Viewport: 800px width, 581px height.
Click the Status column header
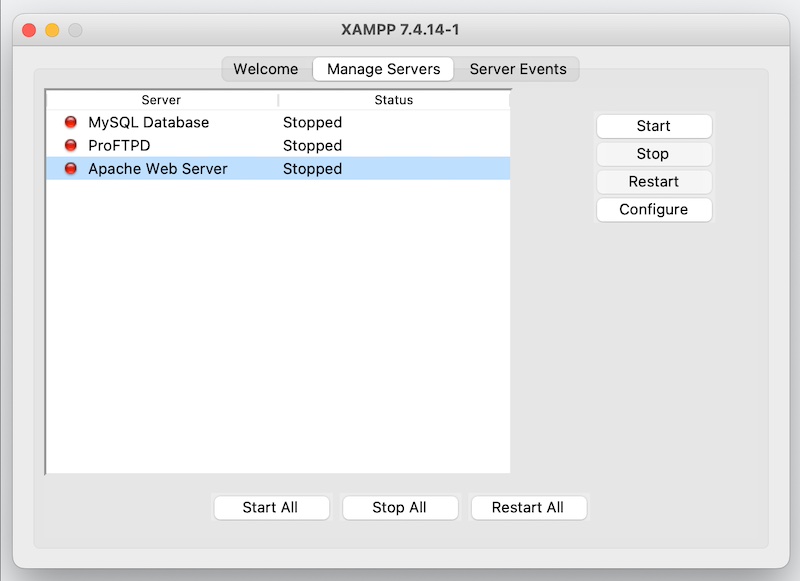coord(394,100)
